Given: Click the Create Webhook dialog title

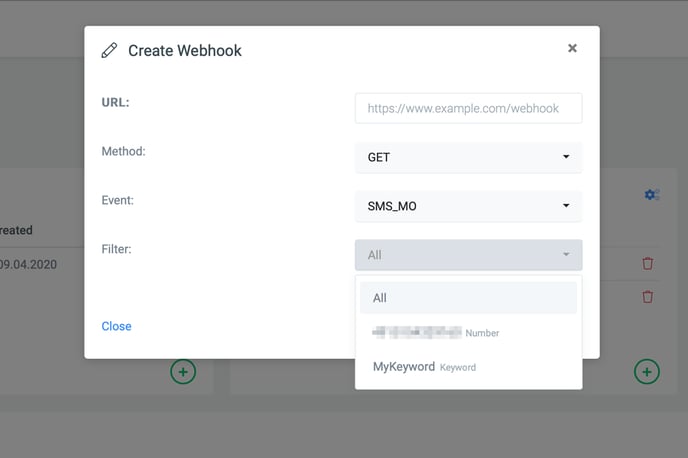Looking at the screenshot, I should coord(185,50).
